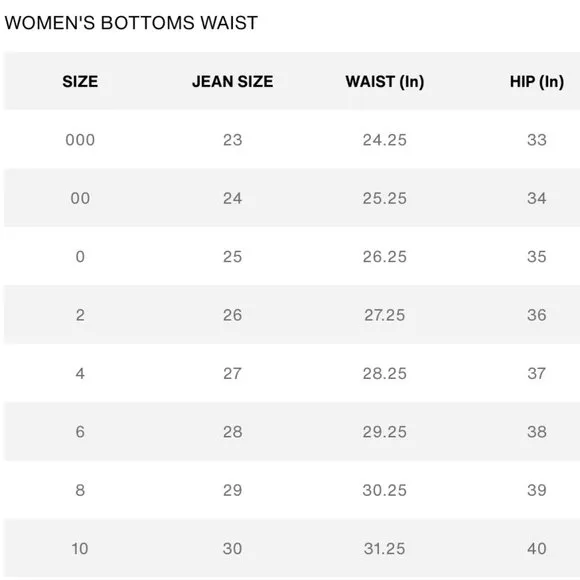580x580 pixels.
Task: Click the HIP (In) column header
Action: 537,82
